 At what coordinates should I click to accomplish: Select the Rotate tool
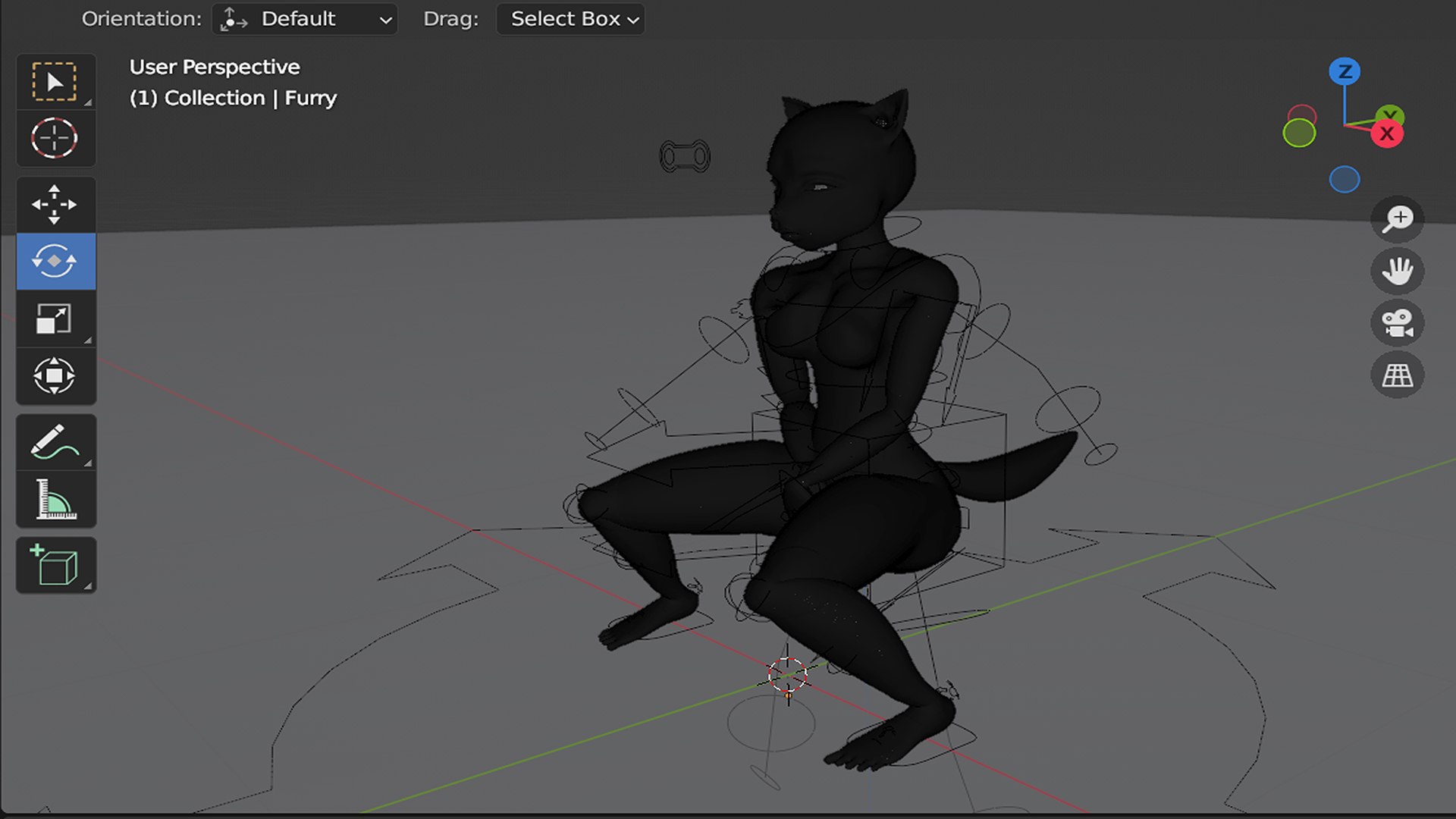[55, 262]
